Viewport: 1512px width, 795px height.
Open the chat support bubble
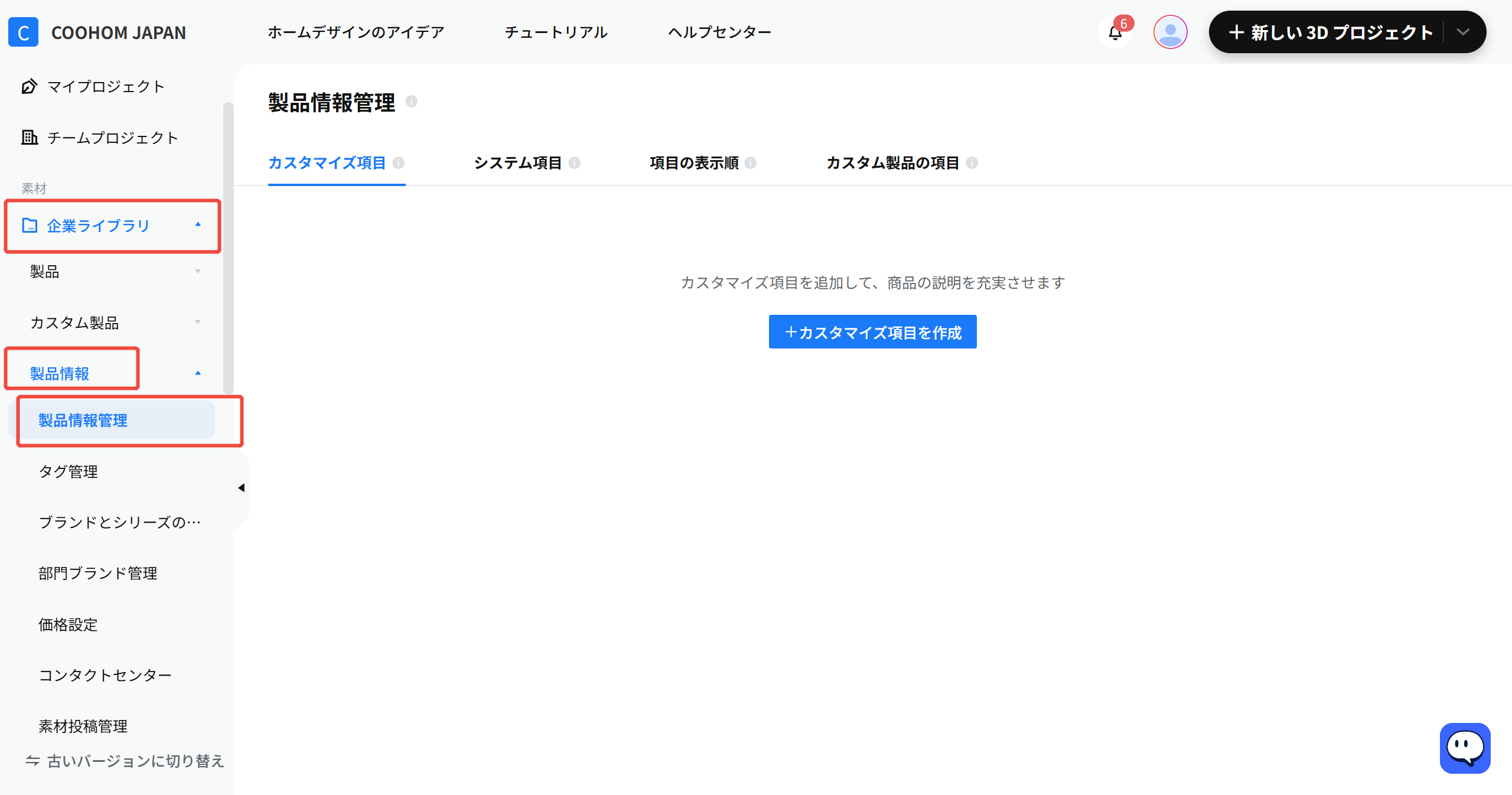pyautogui.click(x=1465, y=748)
